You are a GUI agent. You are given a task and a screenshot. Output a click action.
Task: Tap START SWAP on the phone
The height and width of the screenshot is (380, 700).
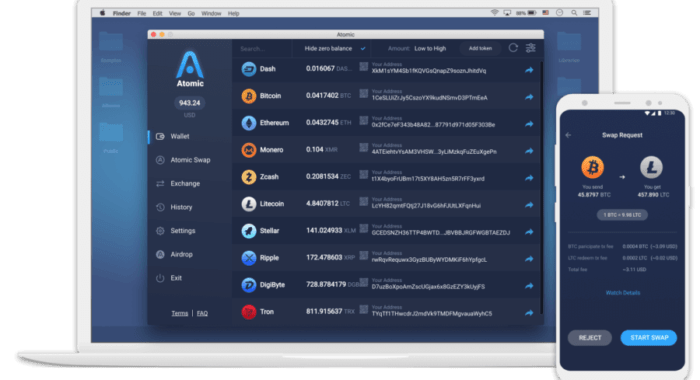click(649, 338)
